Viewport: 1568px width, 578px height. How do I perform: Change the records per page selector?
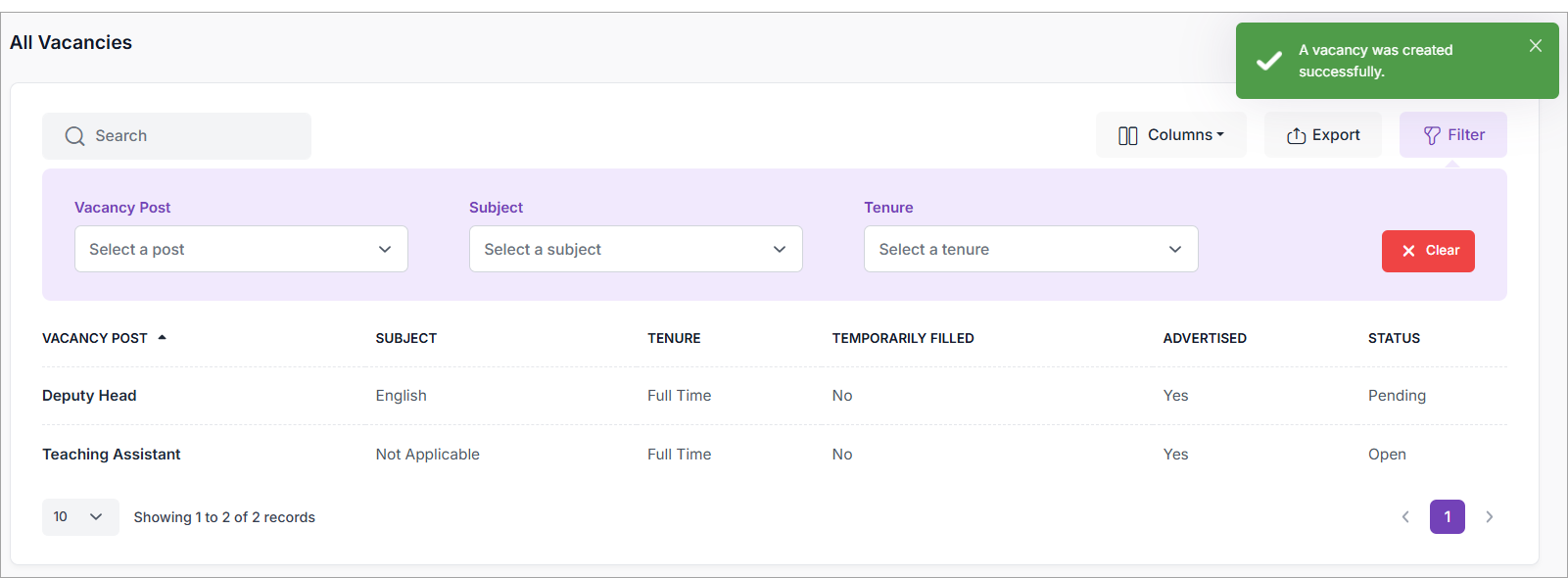pyautogui.click(x=79, y=516)
